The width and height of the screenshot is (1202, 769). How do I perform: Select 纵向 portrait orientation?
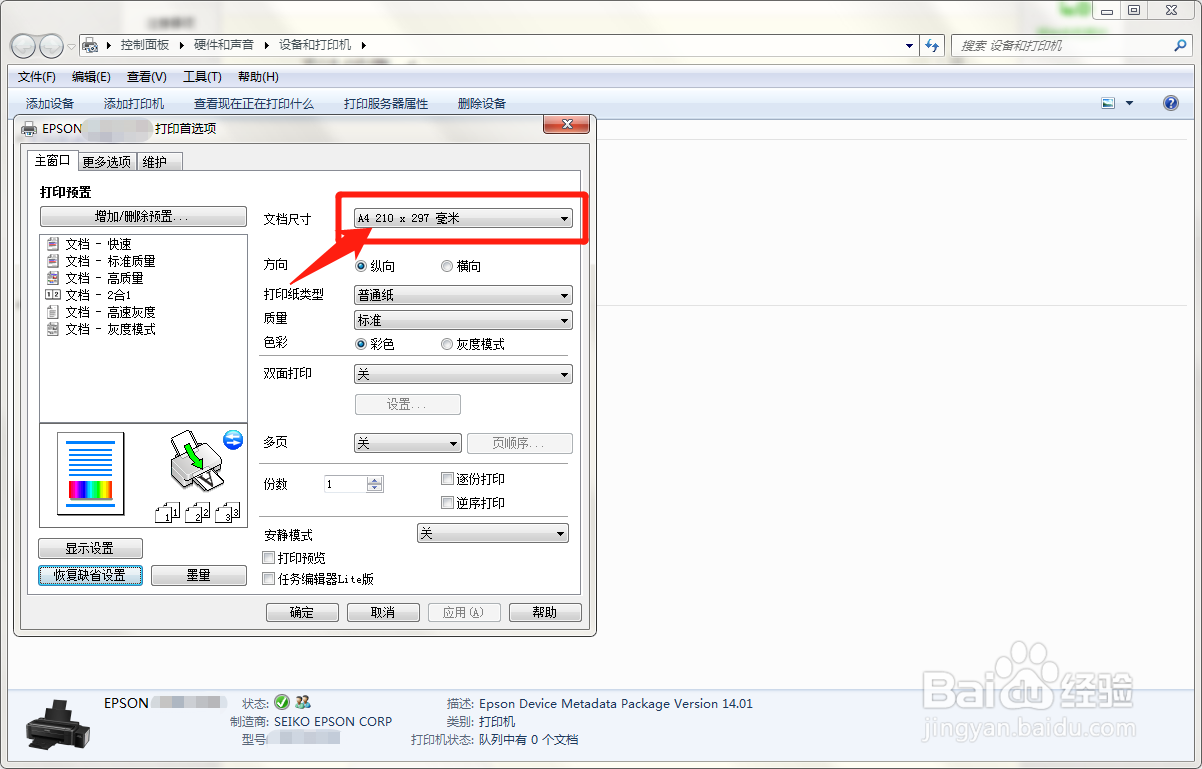376,266
